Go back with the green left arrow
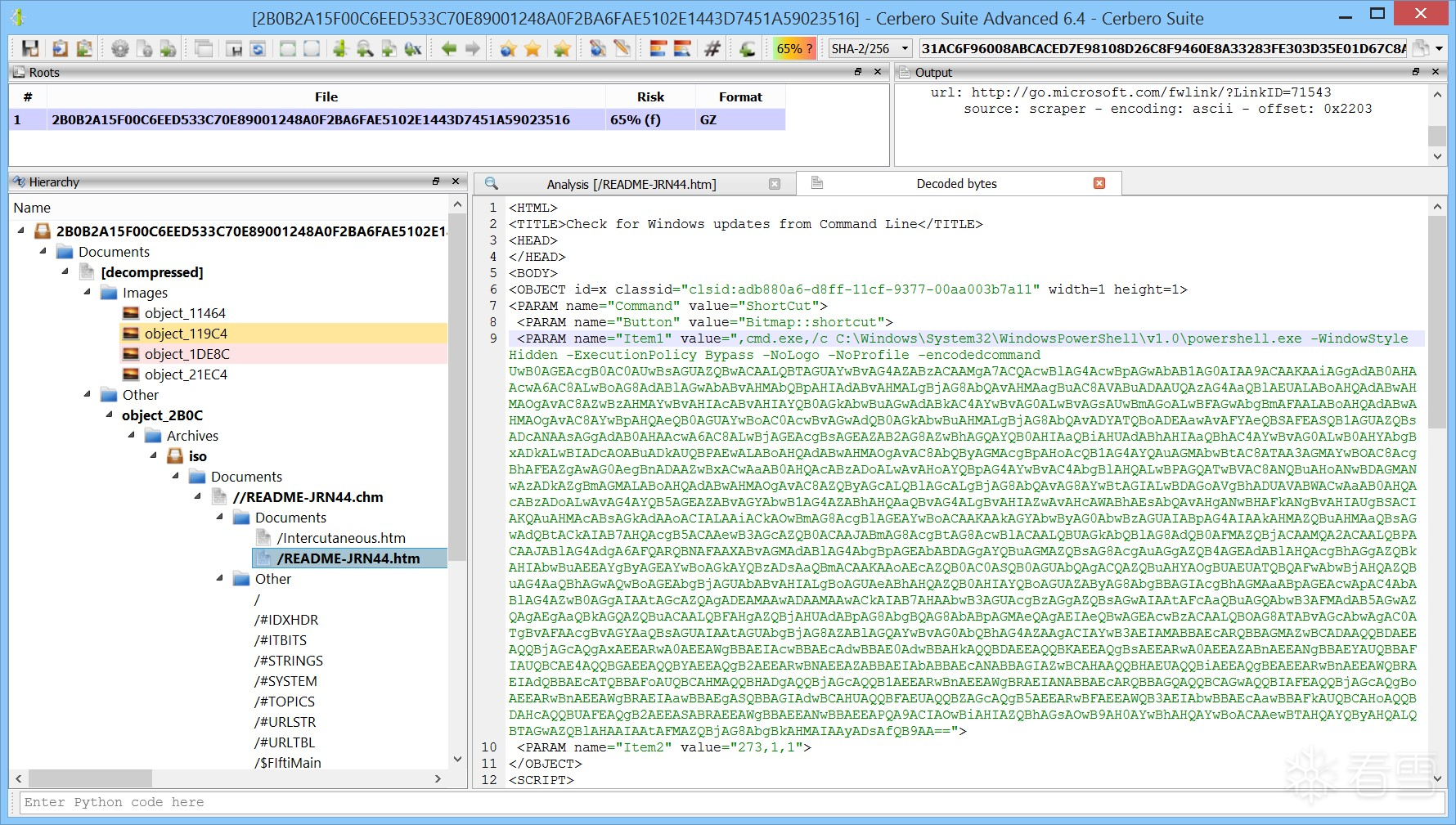Screen dimensions: 1456x825 point(448,49)
